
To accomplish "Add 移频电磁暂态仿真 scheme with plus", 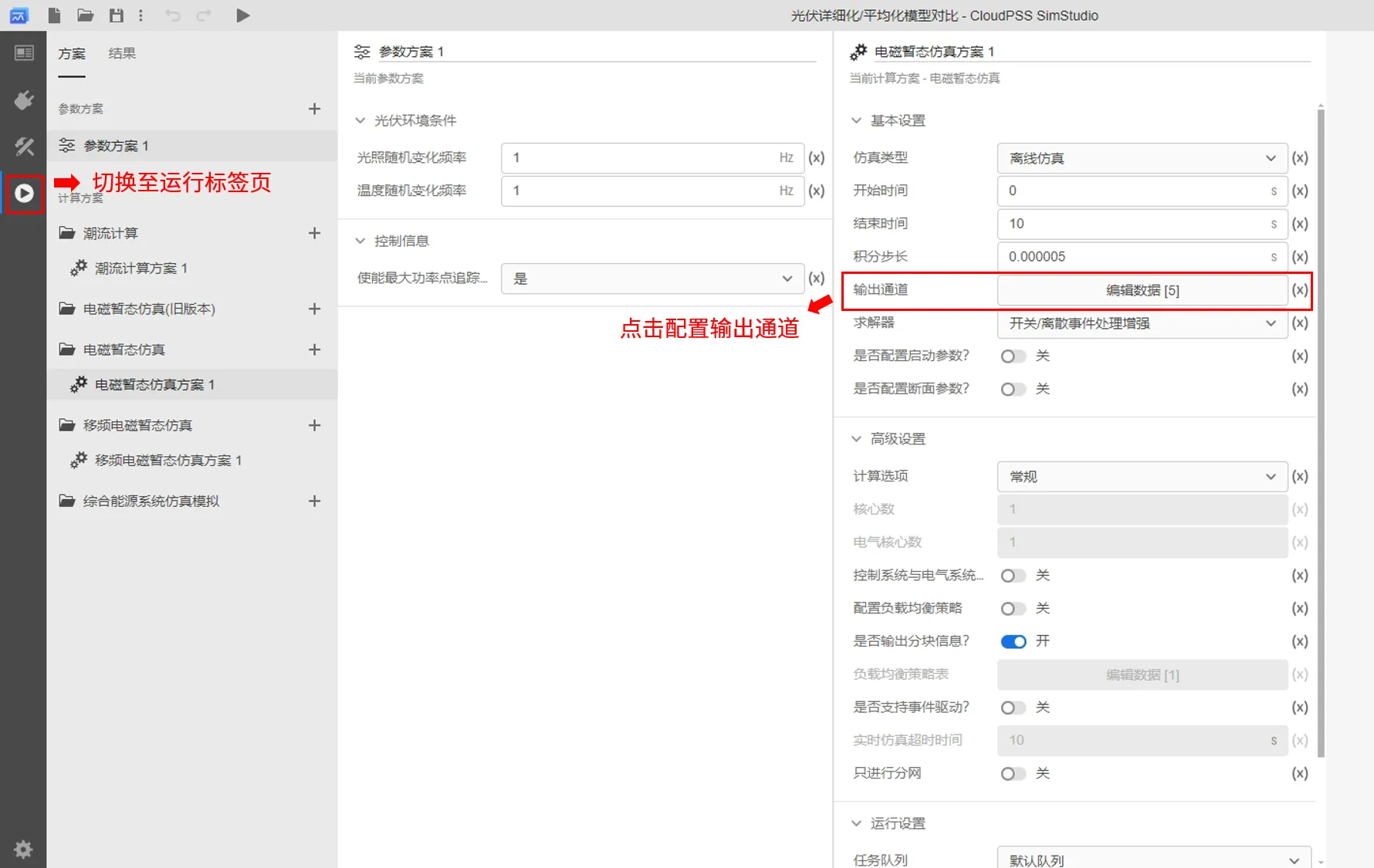I will [314, 425].
